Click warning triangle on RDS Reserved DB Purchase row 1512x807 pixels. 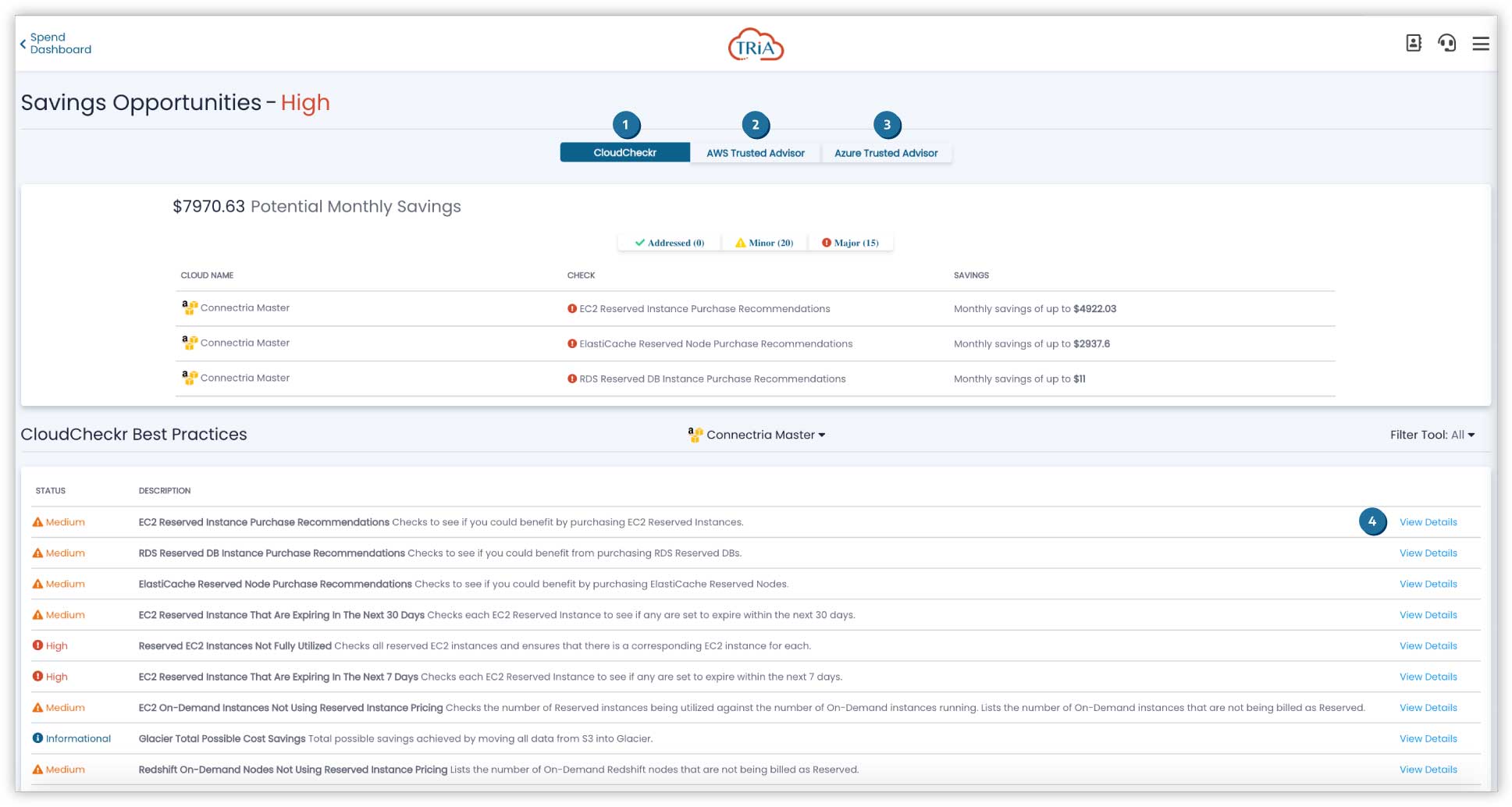pos(37,553)
